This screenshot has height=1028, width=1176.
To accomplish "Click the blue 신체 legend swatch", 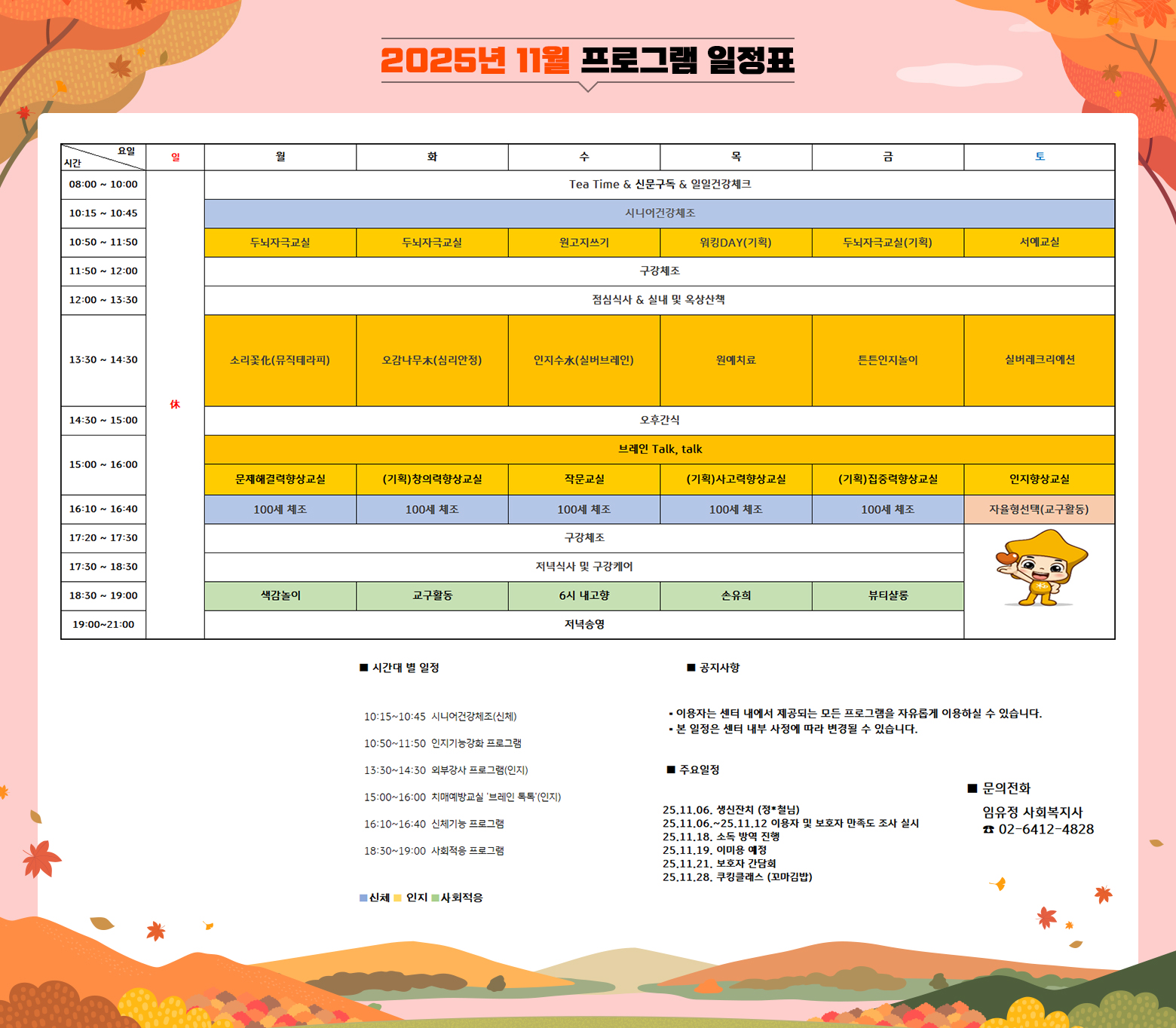I will pyautogui.click(x=363, y=898).
